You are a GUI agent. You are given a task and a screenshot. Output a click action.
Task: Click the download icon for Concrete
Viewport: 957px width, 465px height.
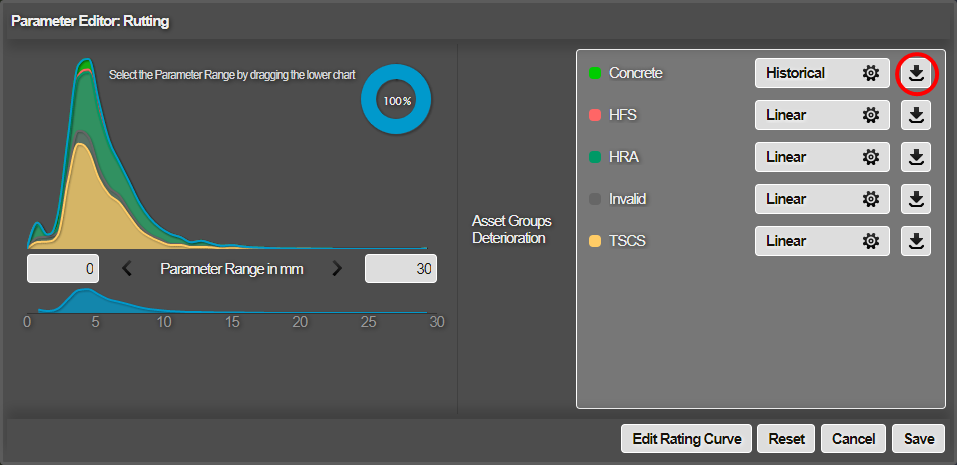click(916, 73)
